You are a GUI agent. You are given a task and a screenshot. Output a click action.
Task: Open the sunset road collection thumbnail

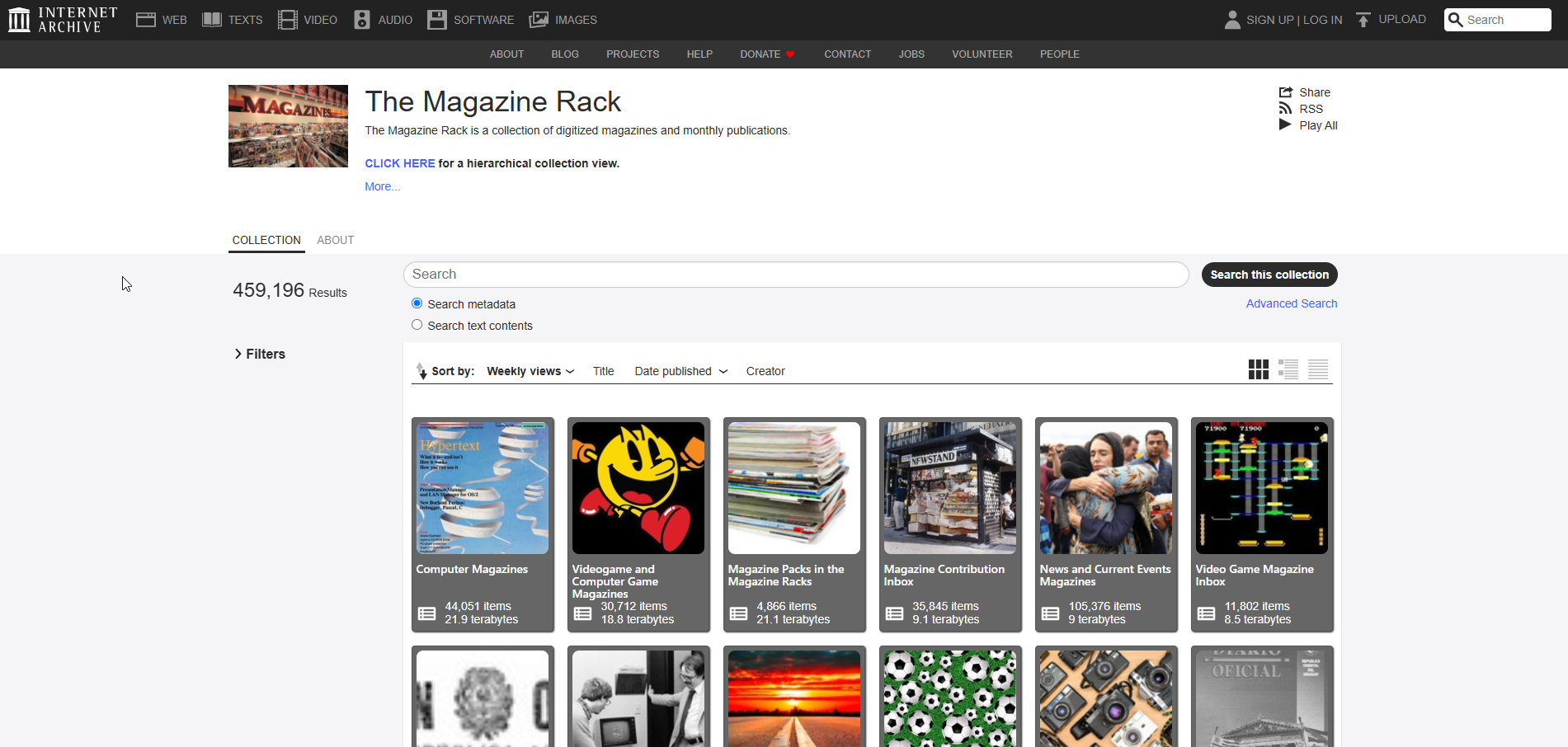tap(794, 698)
